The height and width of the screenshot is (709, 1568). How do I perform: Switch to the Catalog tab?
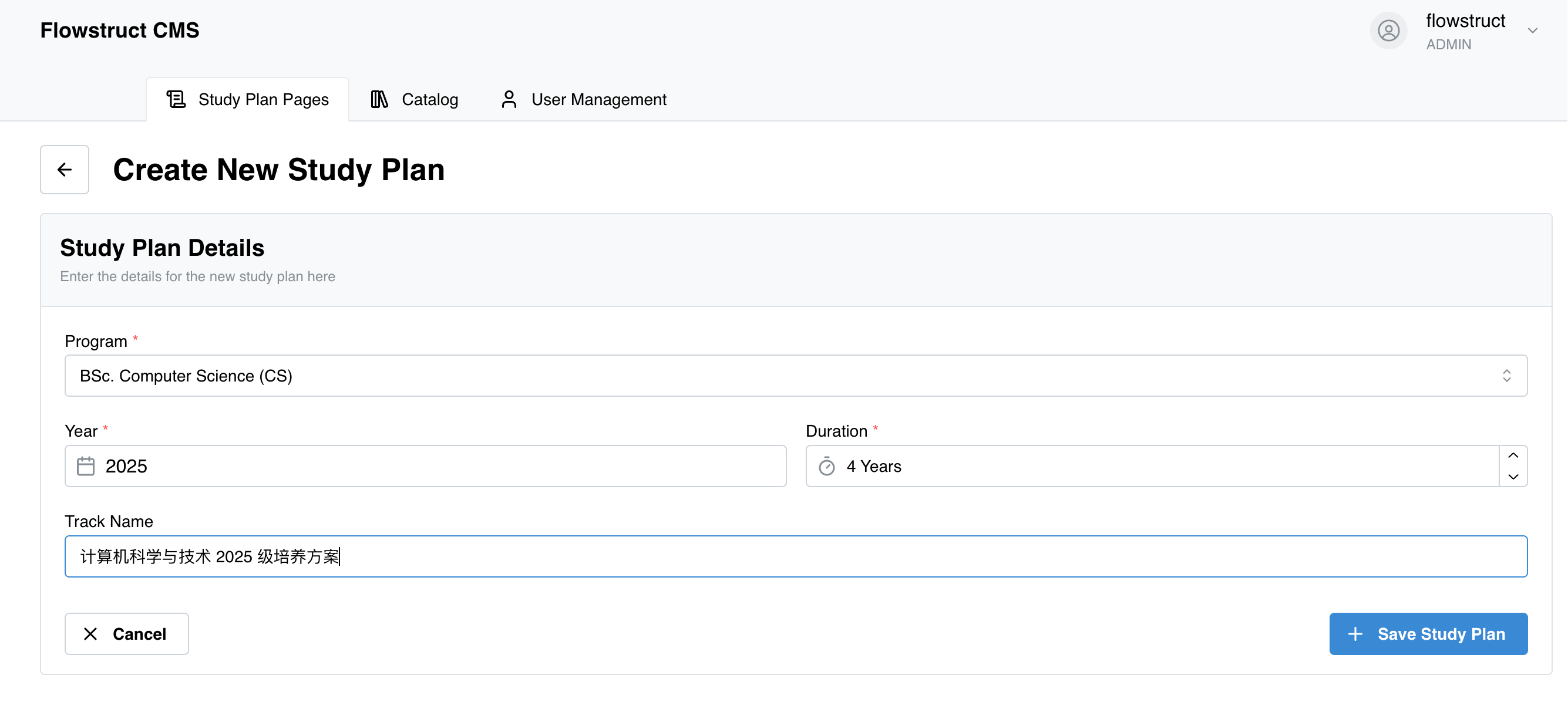pos(414,99)
